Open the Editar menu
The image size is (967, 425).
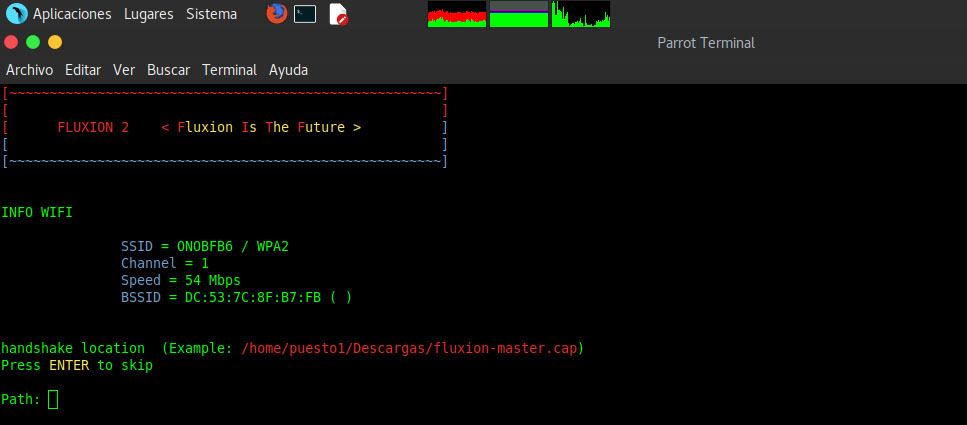(x=83, y=70)
